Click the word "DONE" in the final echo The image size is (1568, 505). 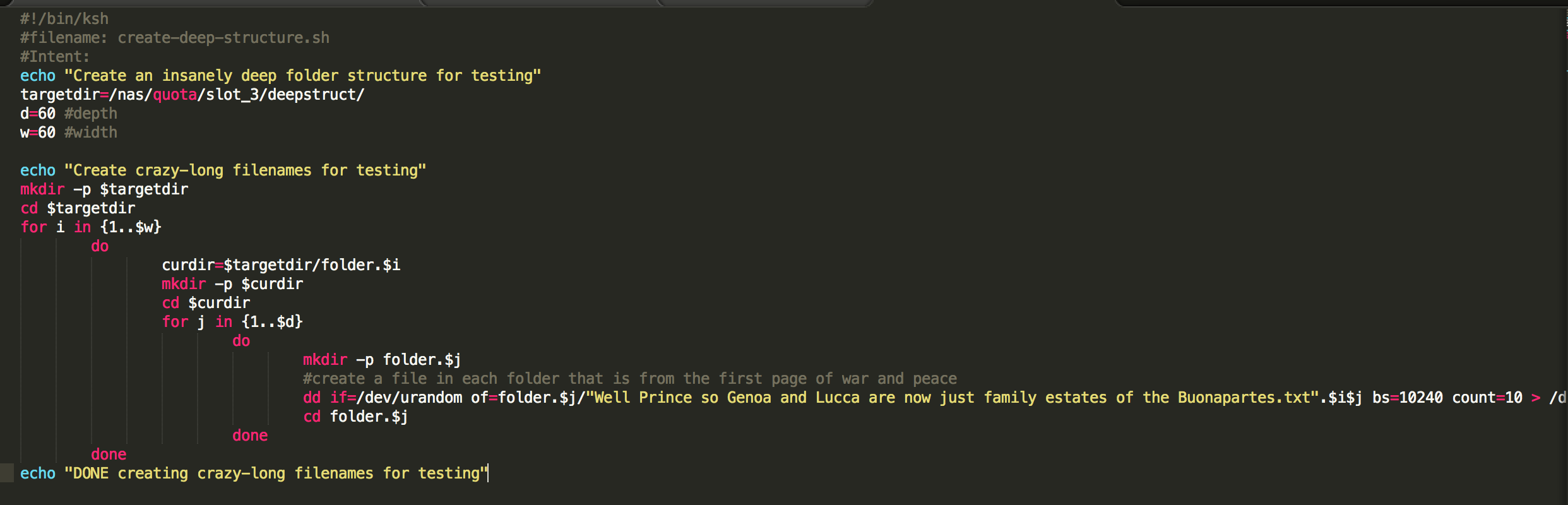tap(91, 473)
